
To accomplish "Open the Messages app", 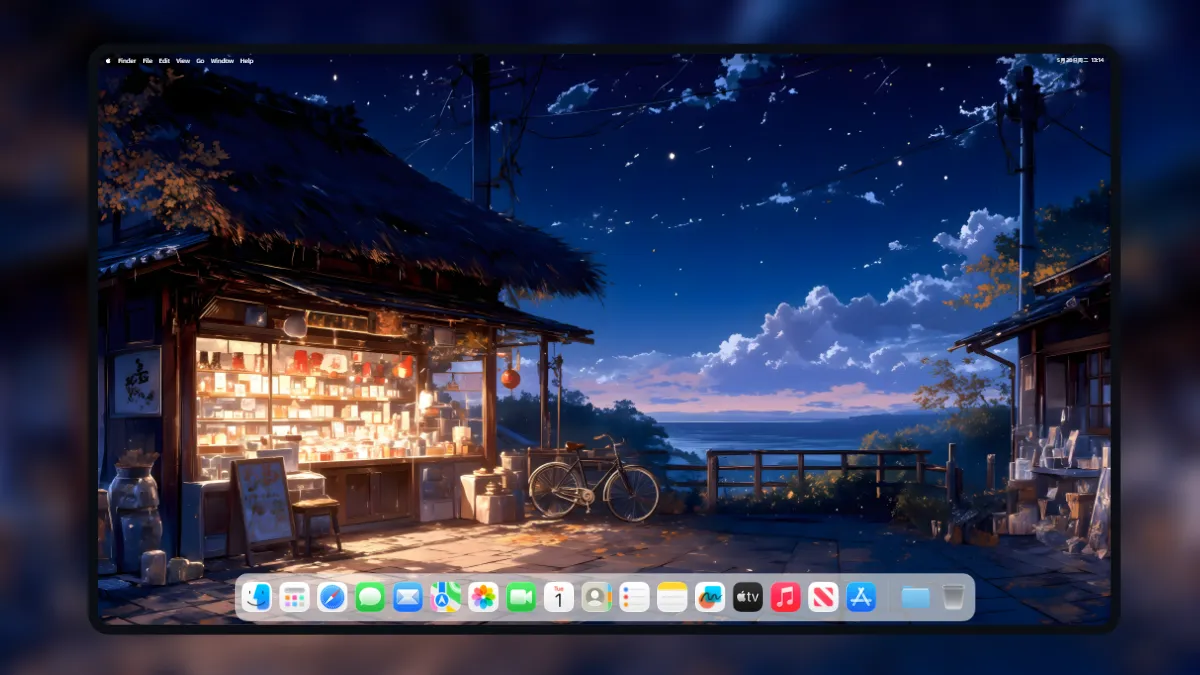I will coord(370,597).
